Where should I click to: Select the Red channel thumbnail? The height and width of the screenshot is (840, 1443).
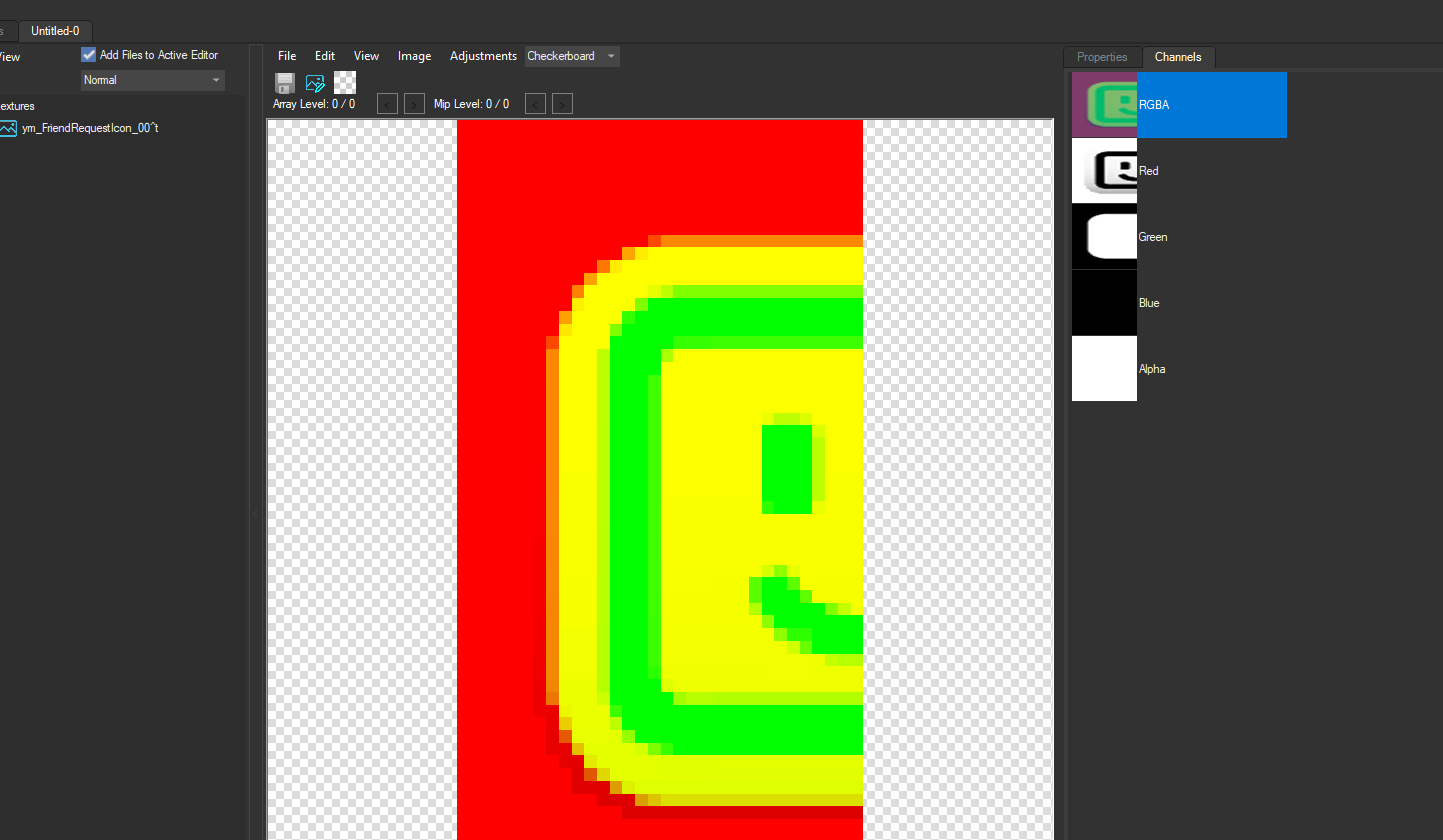1104,171
